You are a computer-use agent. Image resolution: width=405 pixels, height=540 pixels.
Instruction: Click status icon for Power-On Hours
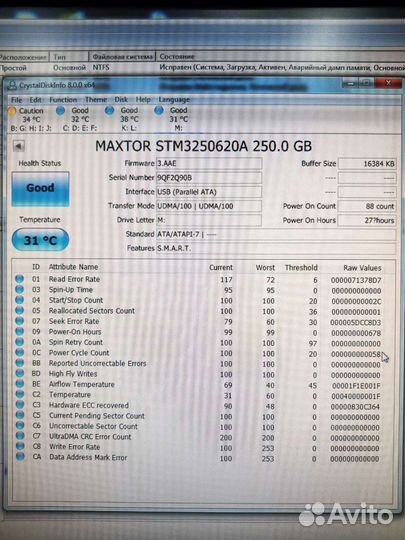[20, 332]
